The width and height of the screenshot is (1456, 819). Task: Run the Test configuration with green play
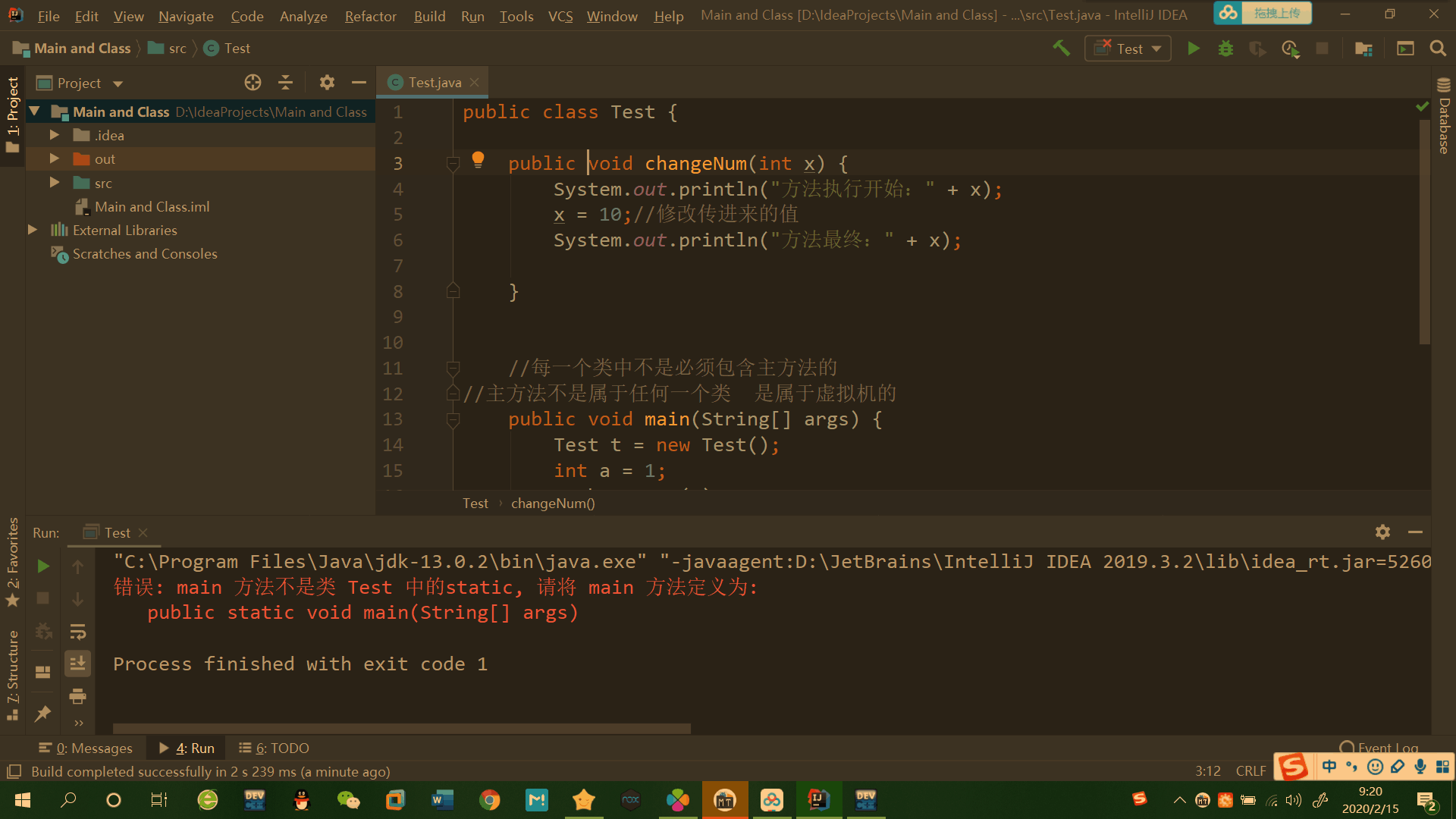pyautogui.click(x=1193, y=49)
